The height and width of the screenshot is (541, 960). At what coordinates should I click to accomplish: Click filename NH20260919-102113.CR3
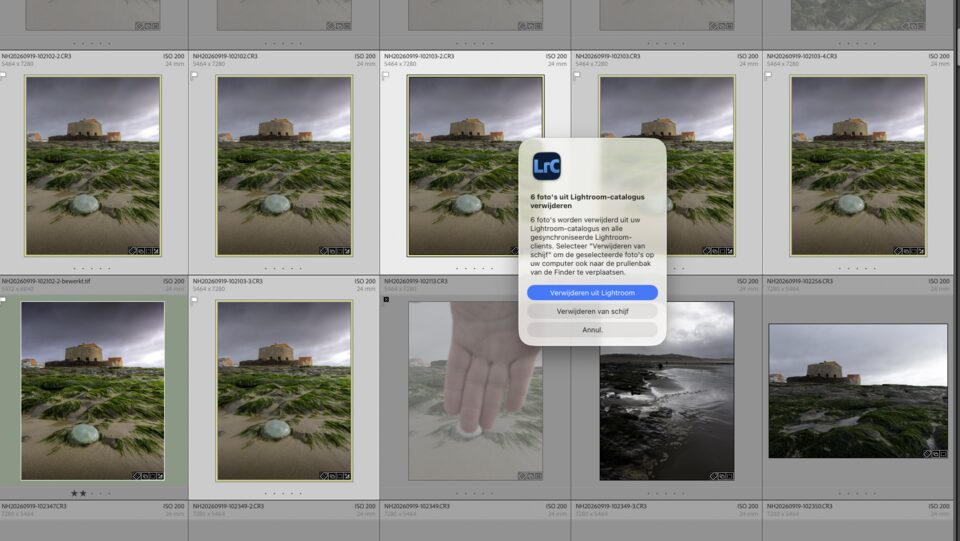click(416, 281)
